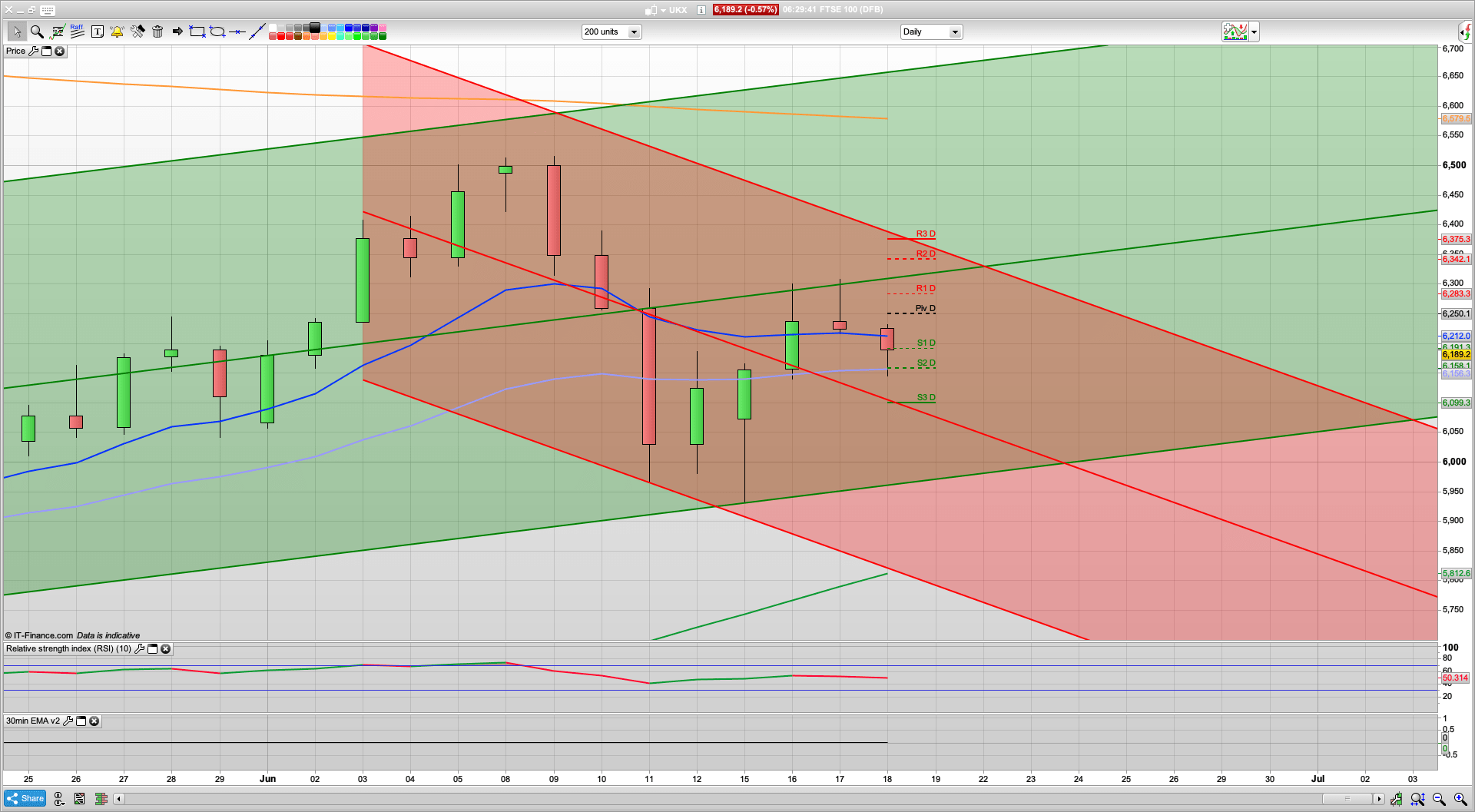Click the speaker icon left of UKX
1475x812 pixels.
(651, 10)
